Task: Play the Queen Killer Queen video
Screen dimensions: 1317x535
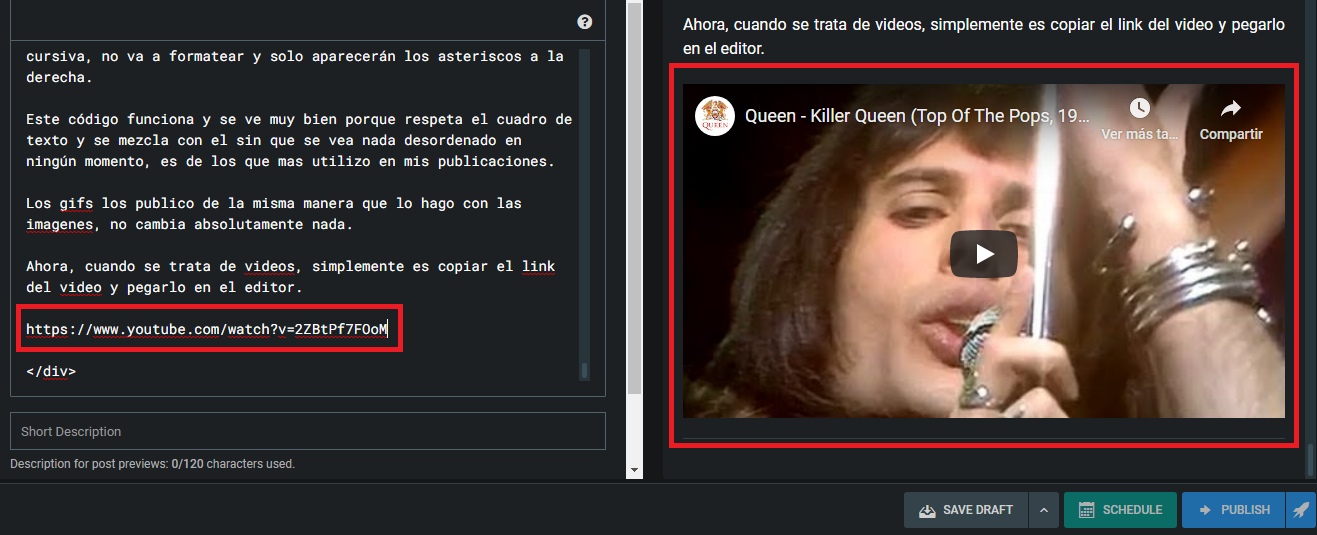Action: (984, 254)
